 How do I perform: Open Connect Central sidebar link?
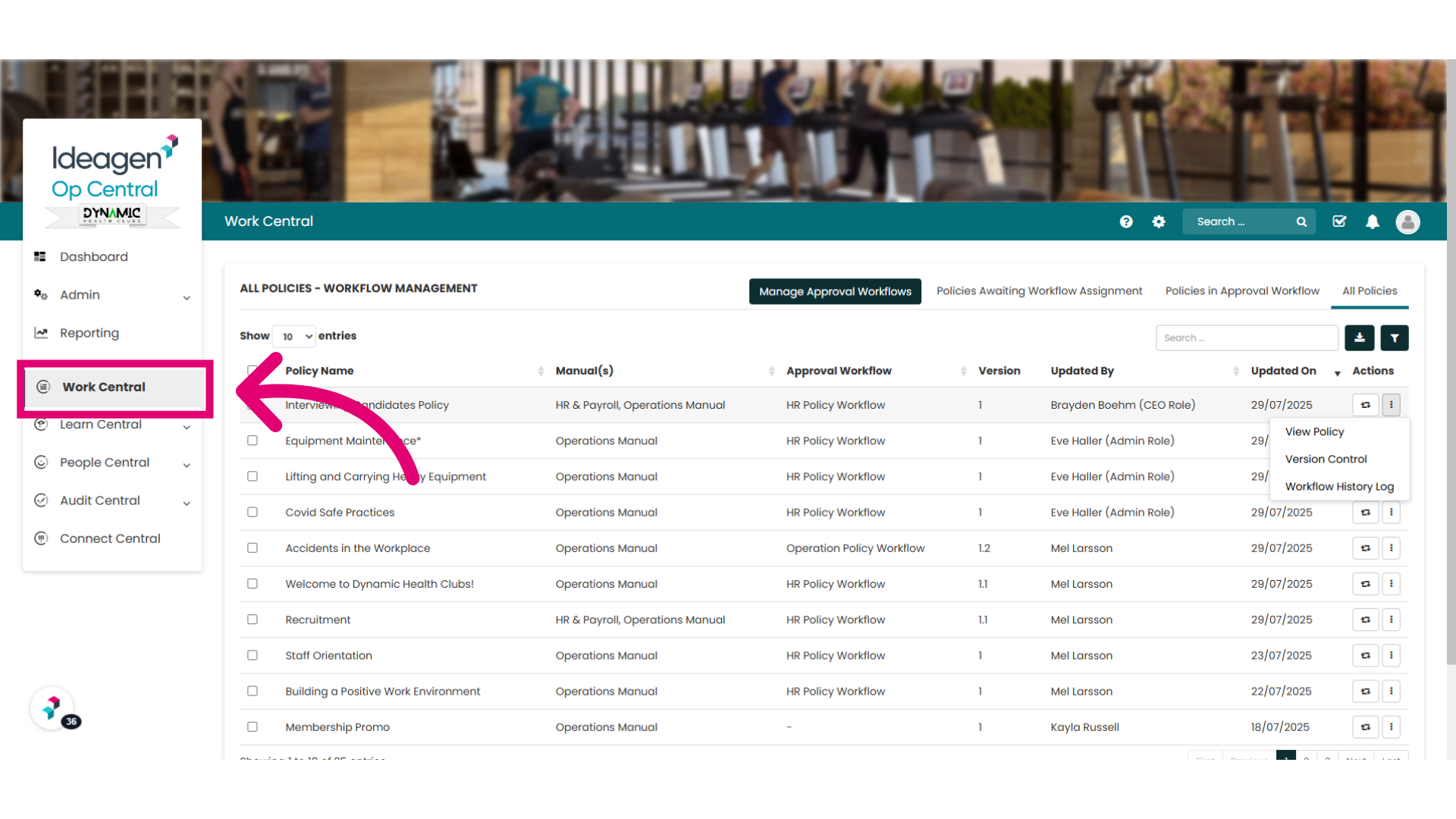[x=110, y=538]
